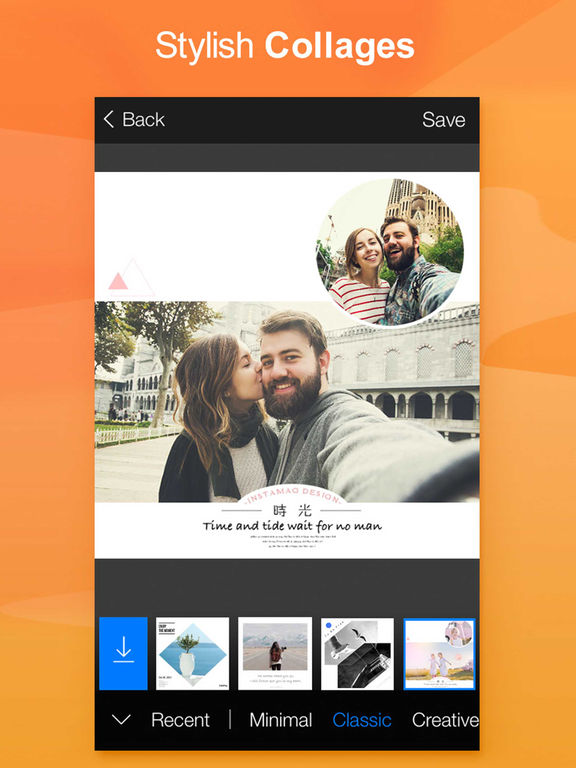Open the Creative category tab
The height and width of the screenshot is (768, 576).
click(445, 720)
